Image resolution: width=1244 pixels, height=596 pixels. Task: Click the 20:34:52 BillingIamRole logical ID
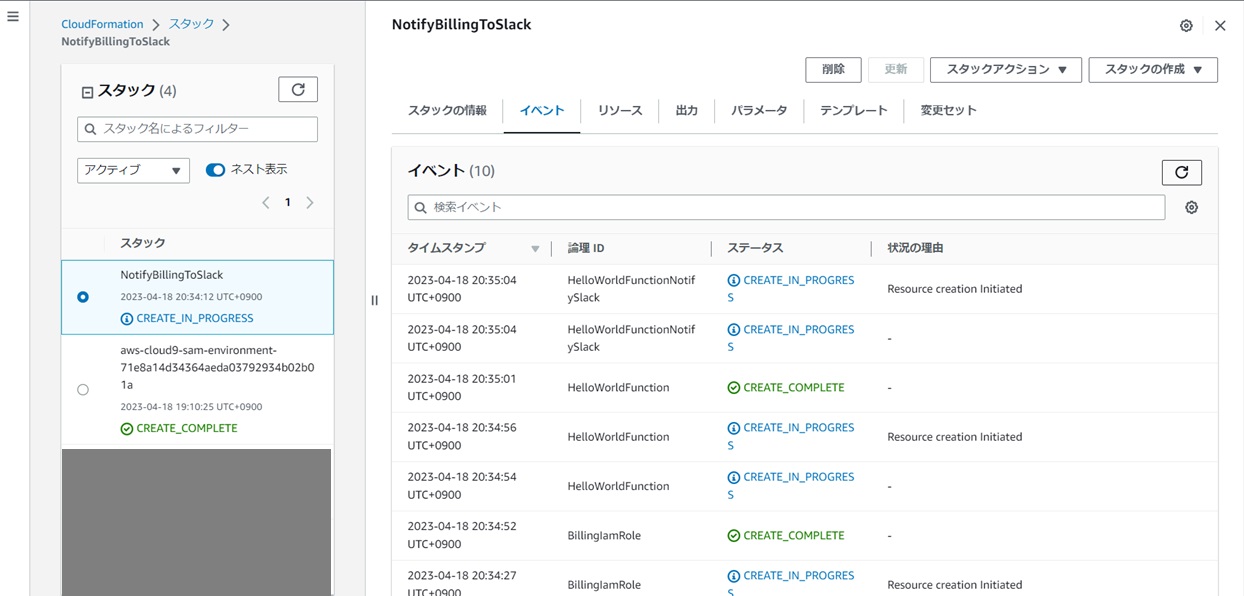(x=604, y=536)
